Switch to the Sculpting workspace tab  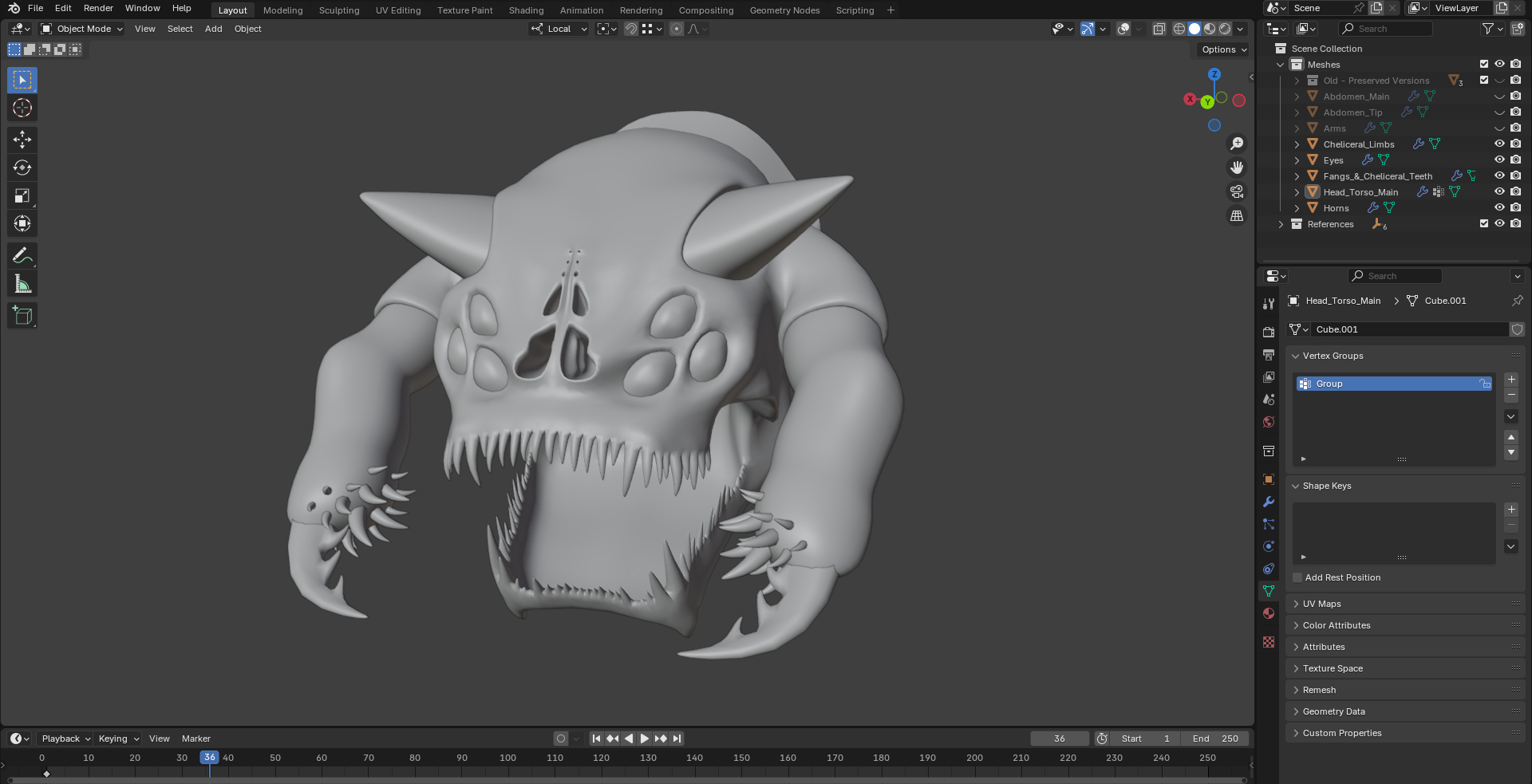[x=339, y=10]
